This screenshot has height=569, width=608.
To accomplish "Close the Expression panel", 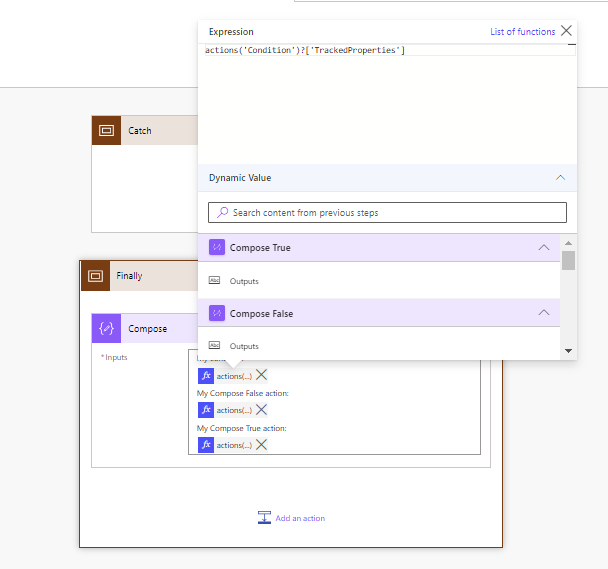I will pos(566,31).
